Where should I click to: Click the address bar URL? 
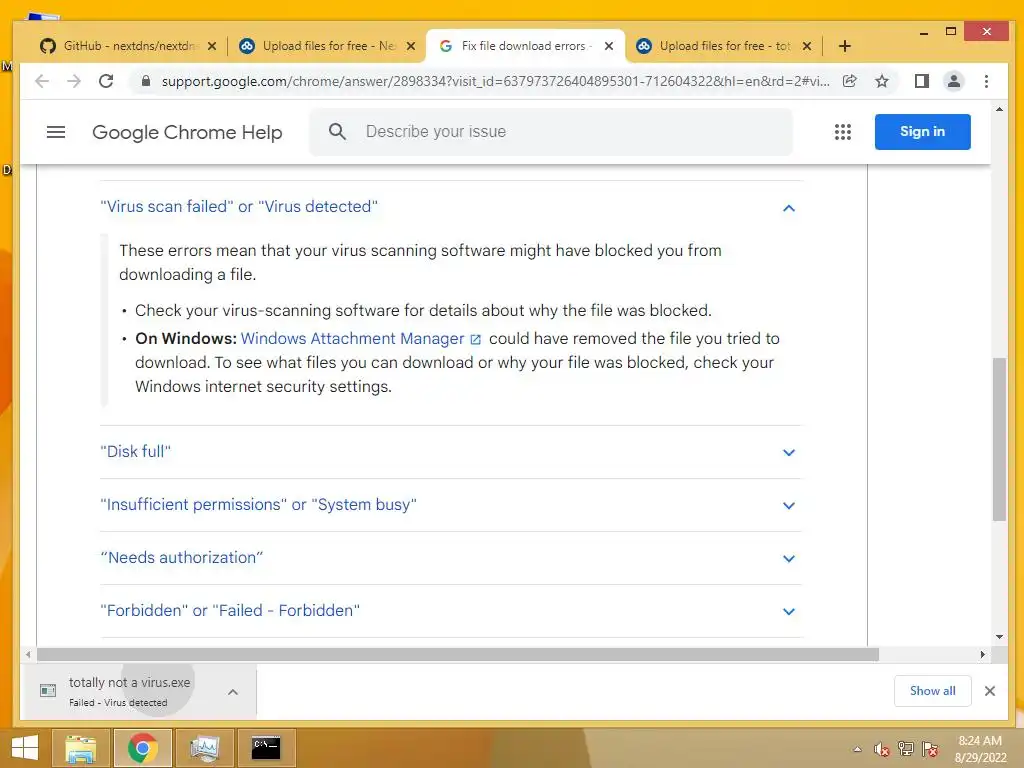[x=496, y=81]
